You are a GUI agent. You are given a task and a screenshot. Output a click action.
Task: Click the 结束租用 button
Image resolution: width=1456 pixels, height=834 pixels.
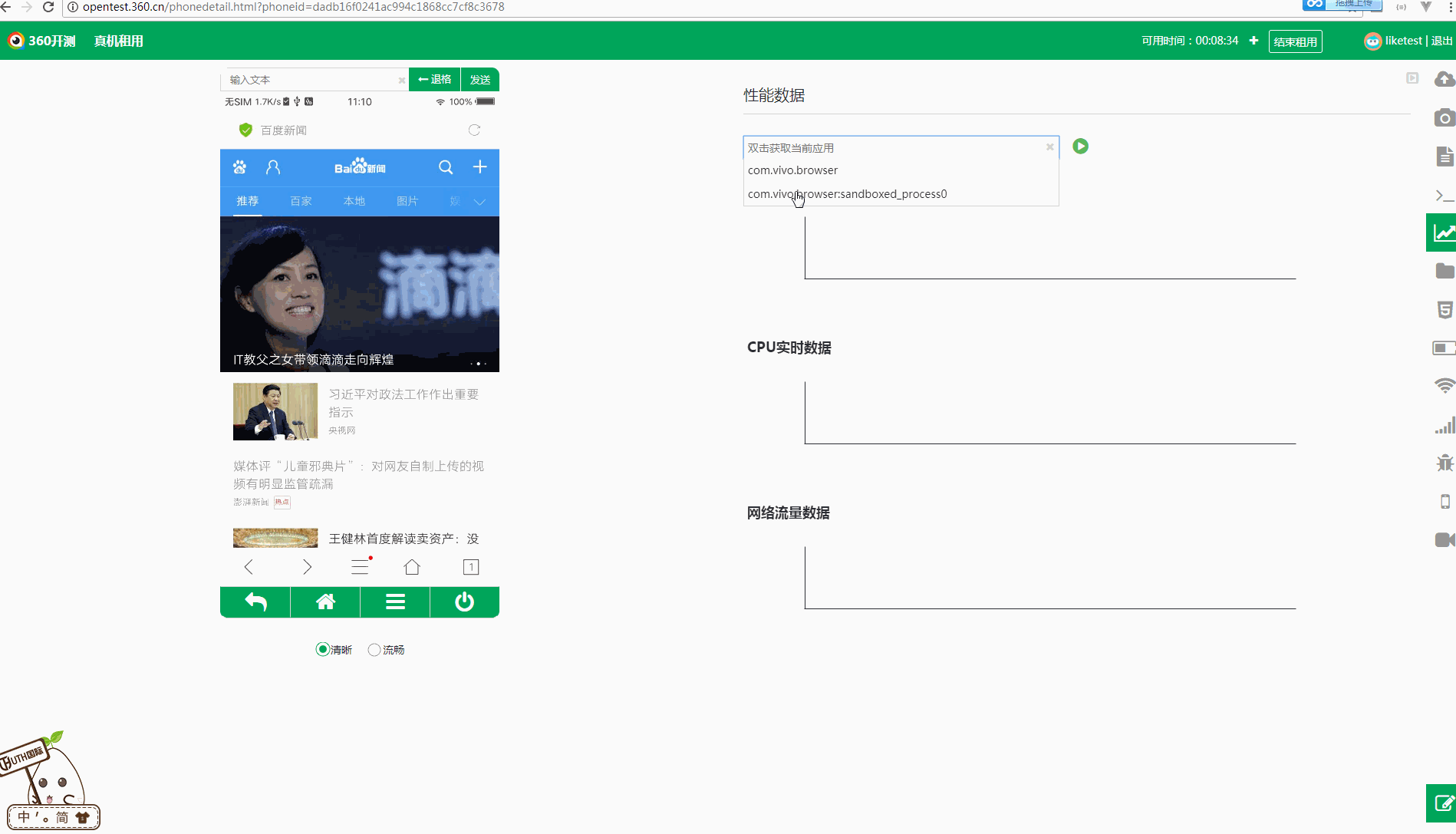[1295, 41]
